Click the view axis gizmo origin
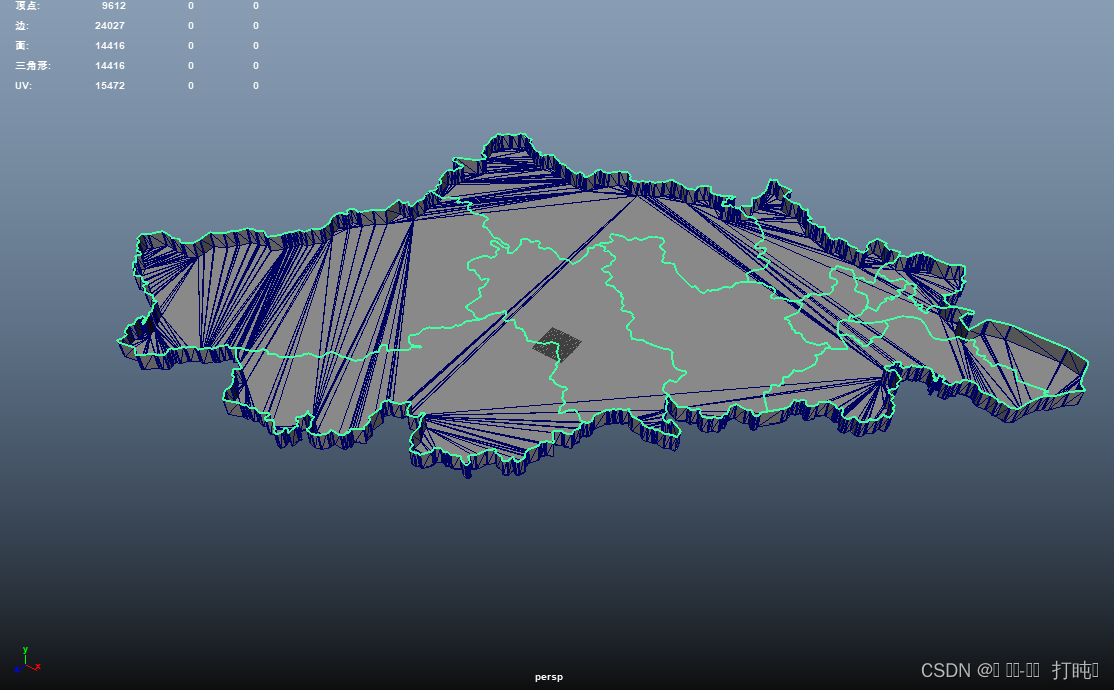The image size is (1114, 690). tap(25, 664)
